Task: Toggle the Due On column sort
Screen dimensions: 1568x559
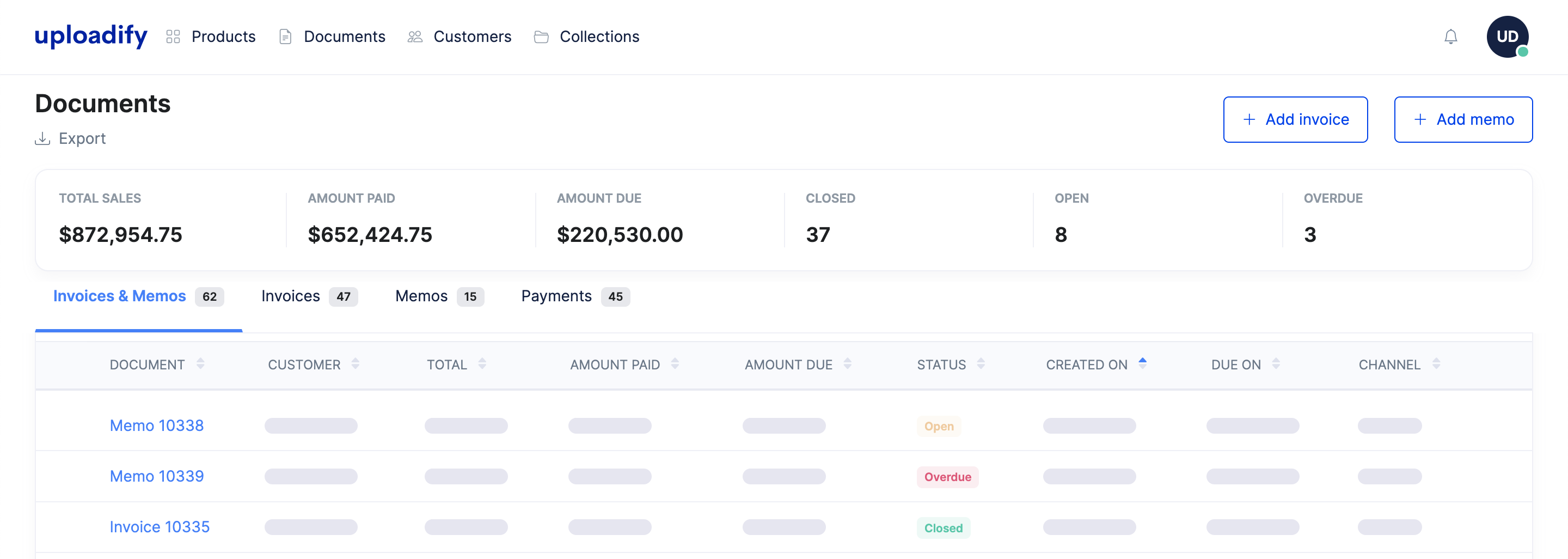Action: [x=1276, y=364]
